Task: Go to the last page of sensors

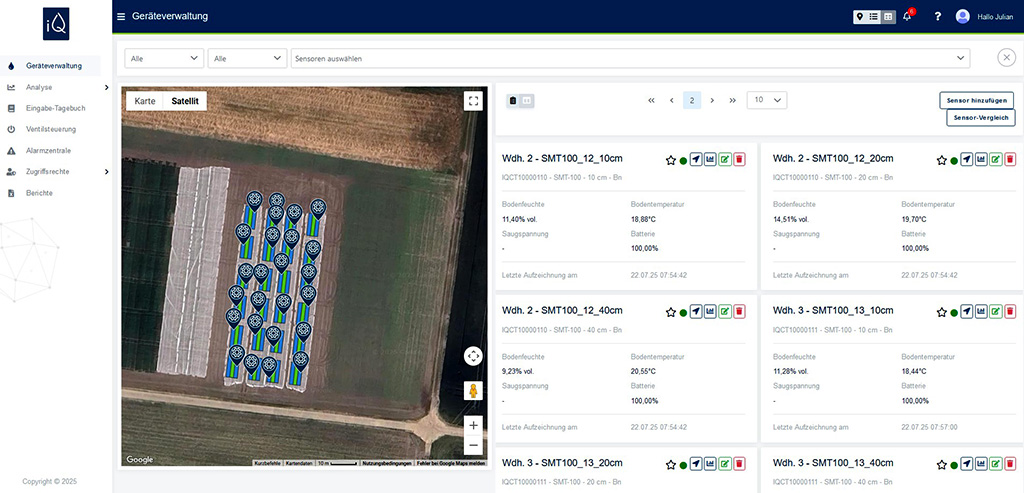Action: tap(733, 101)
